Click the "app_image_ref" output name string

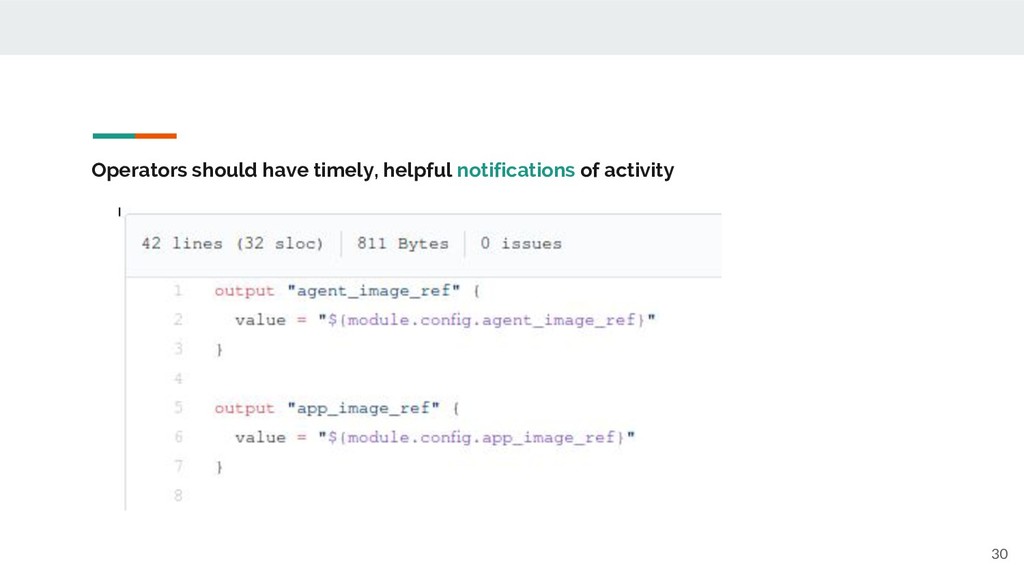tap(363, 408)
